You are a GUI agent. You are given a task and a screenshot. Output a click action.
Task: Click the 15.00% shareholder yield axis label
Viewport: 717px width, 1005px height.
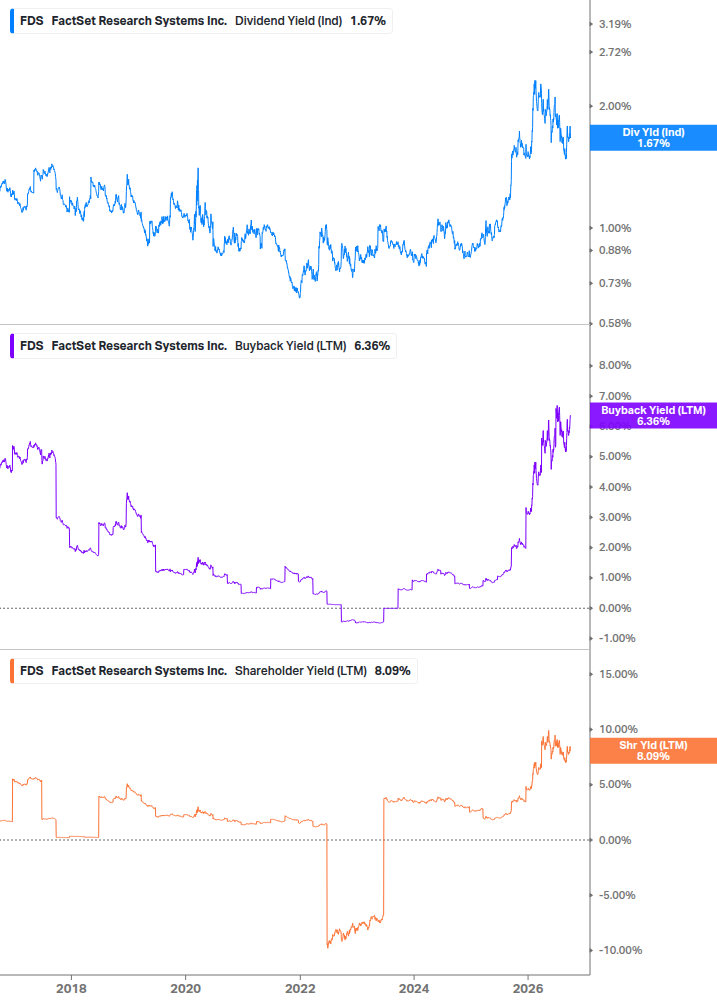(x=618, y=674)
